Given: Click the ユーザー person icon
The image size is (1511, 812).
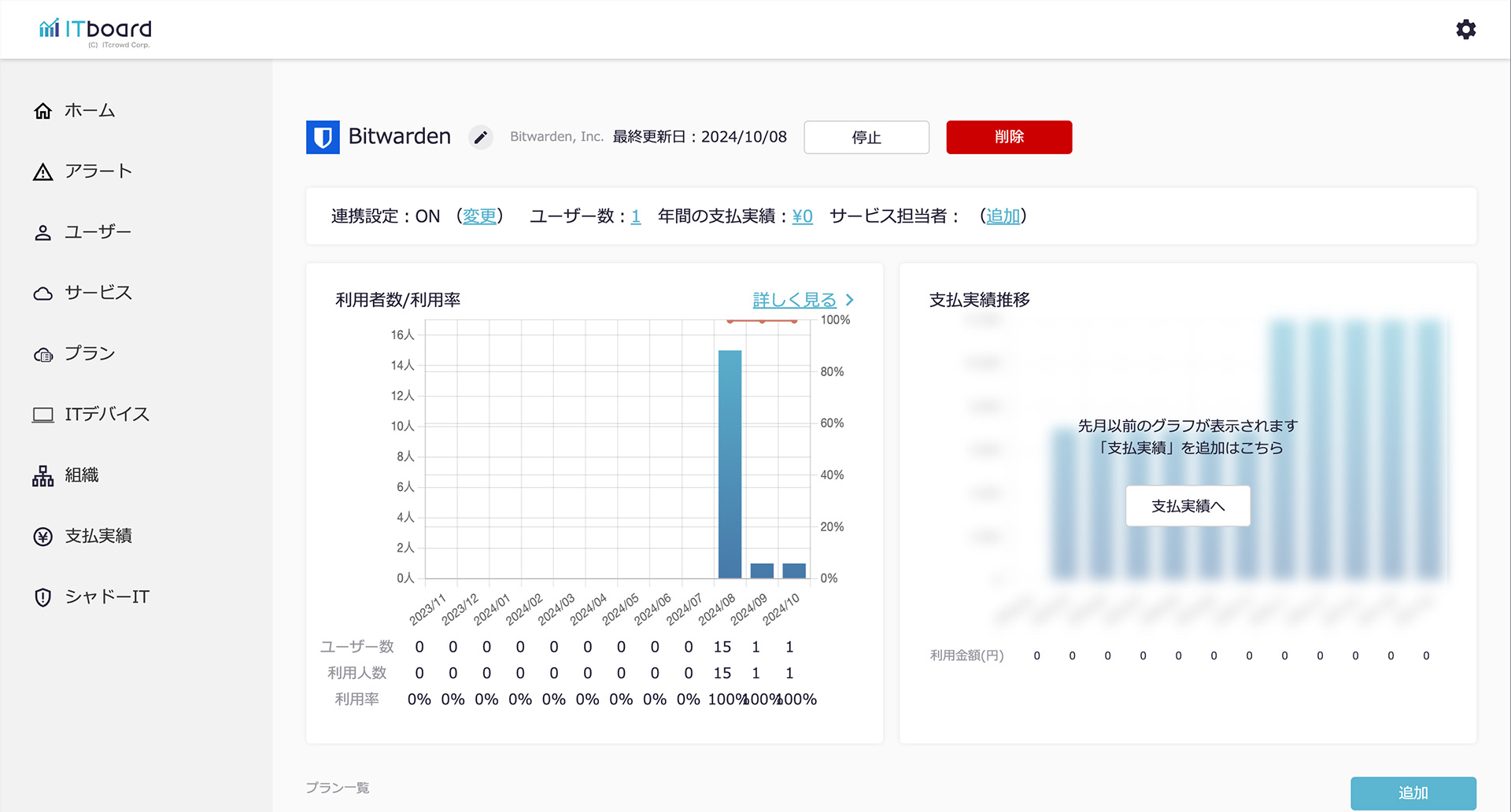Looking at the screenshot, I should 43,233.
